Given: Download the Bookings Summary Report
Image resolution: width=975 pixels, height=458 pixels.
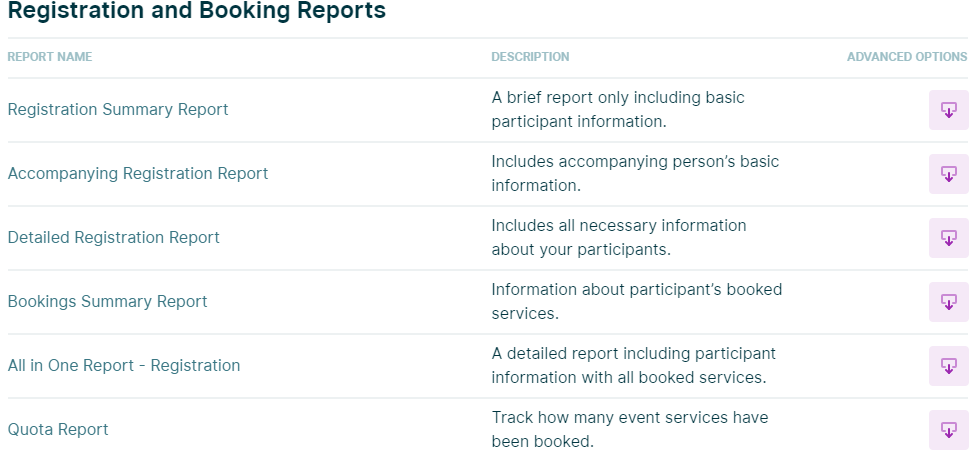Looking at the screenshot, I should 948,302.
